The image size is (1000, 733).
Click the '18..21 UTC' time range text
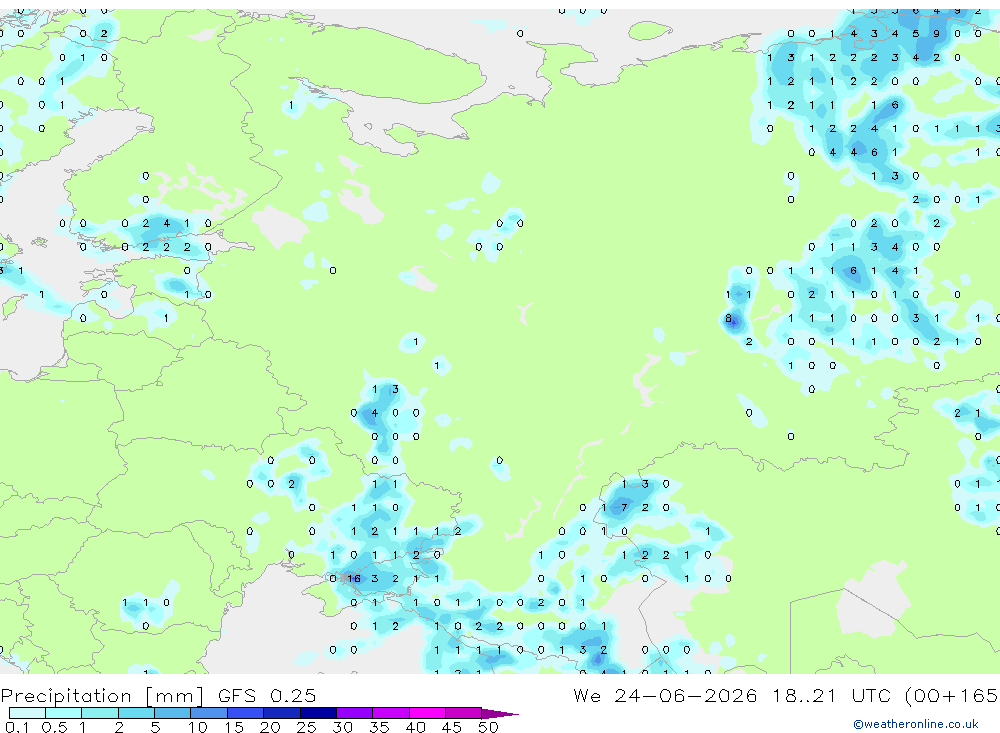tap(832, 696)
